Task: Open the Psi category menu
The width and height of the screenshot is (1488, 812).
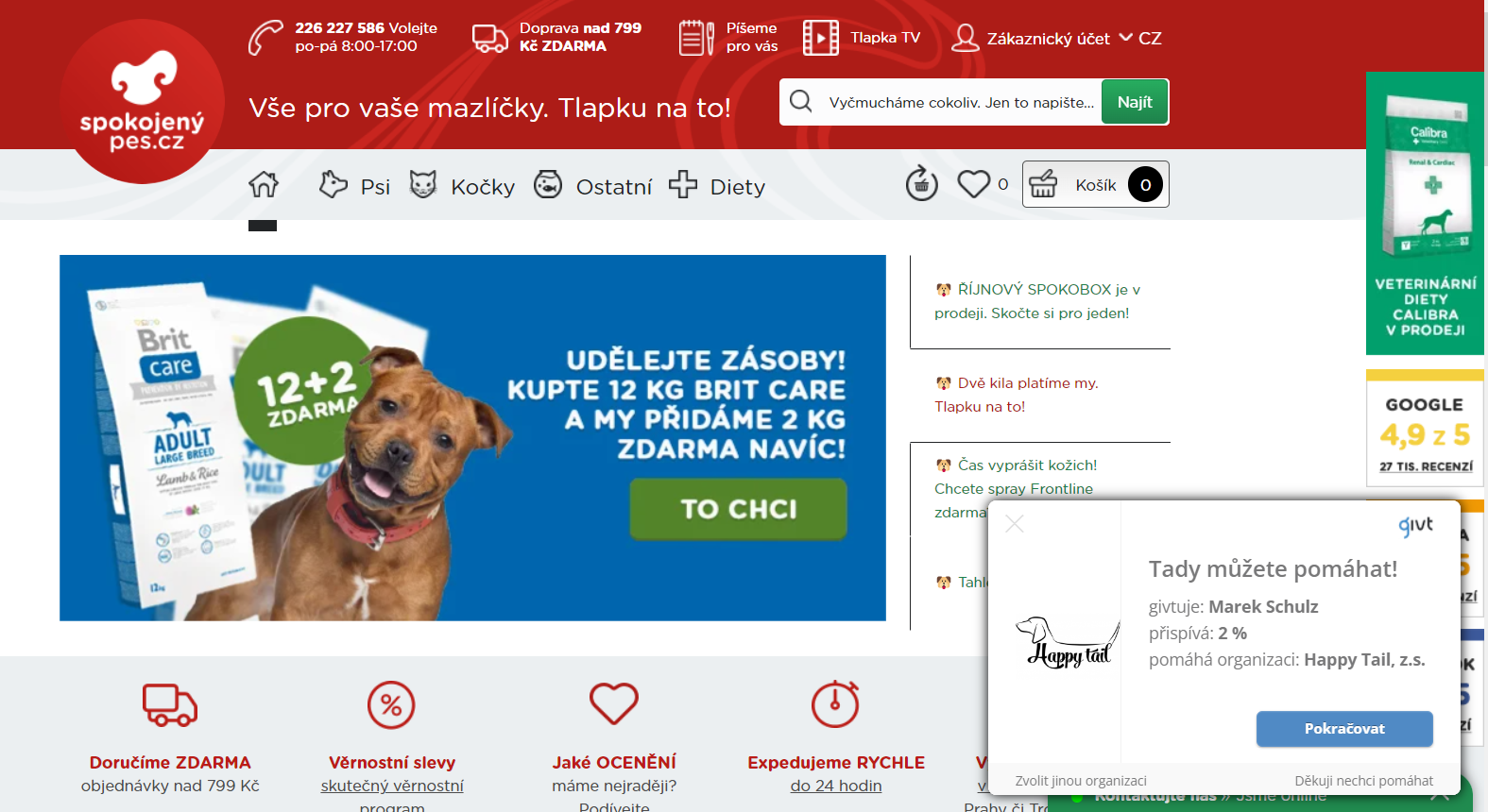Action: pos(354,185)
